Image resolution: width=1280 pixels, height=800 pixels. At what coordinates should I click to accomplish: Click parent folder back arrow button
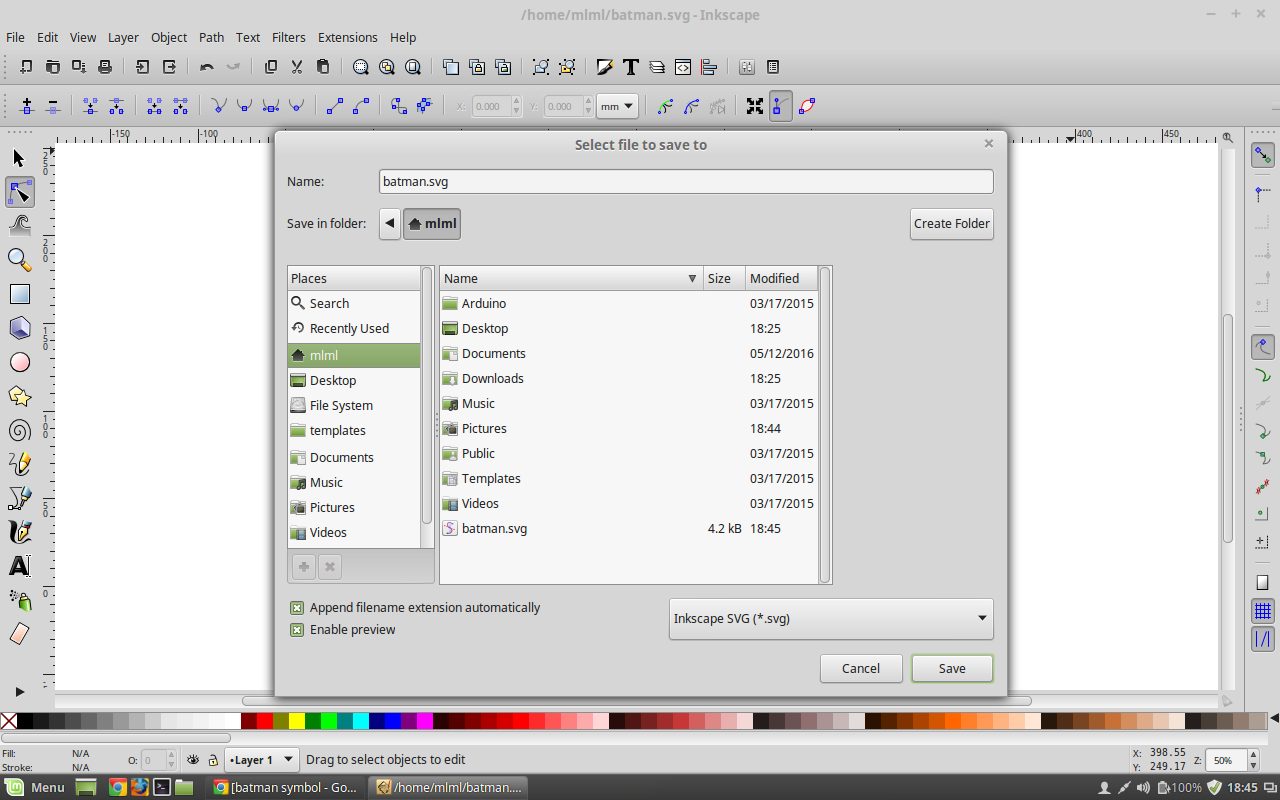(390, 223)
